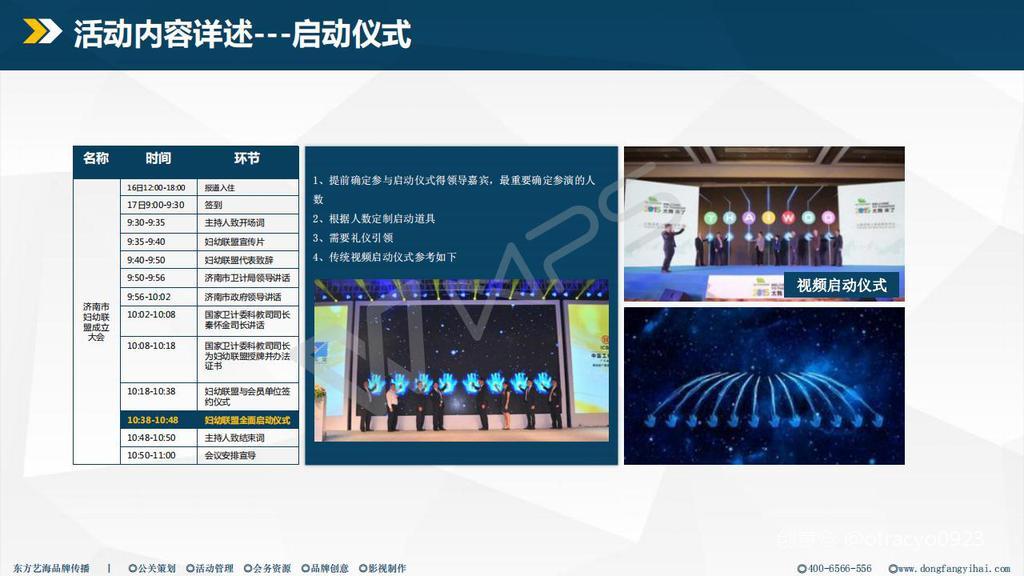Open the photo of guests at colored launch buttons
Image resolution: width=1024 pixels, height=576 pixels.
(764, 223)
